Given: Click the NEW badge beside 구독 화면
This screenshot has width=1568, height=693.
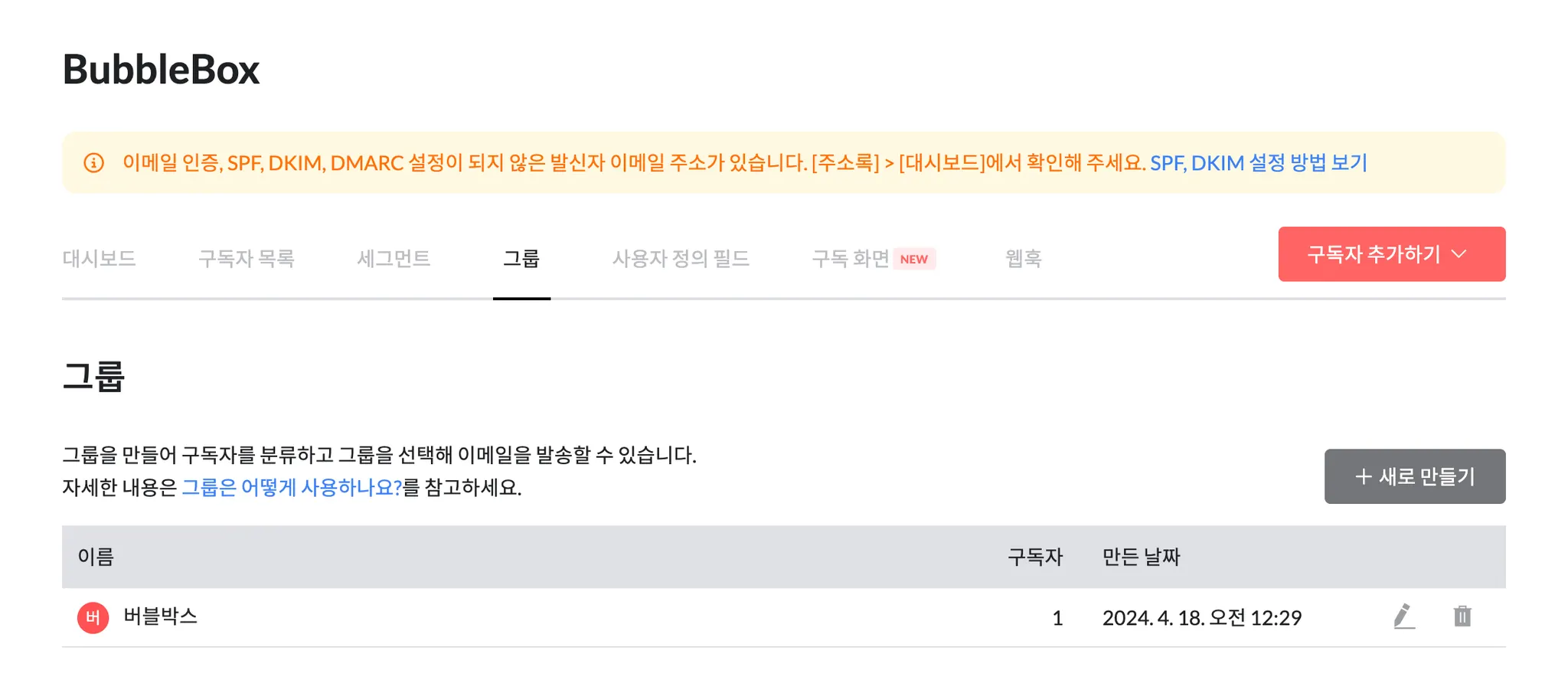Looking at the screenshot, I should [913, 259].
